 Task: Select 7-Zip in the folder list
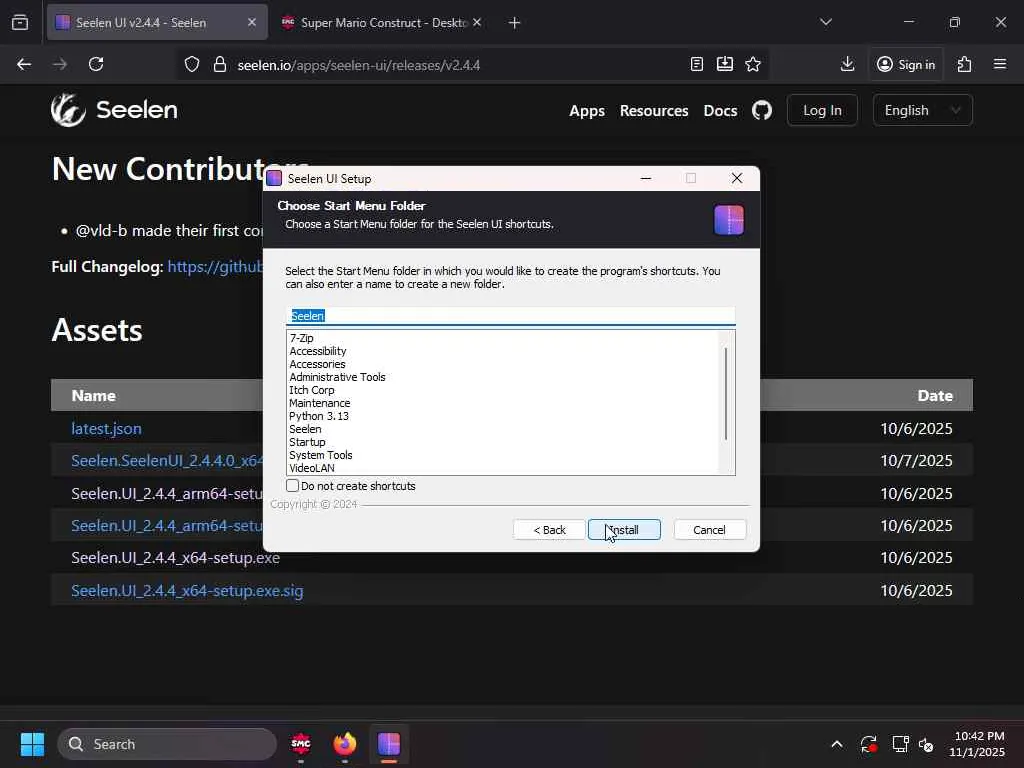[x=302, y=338]
